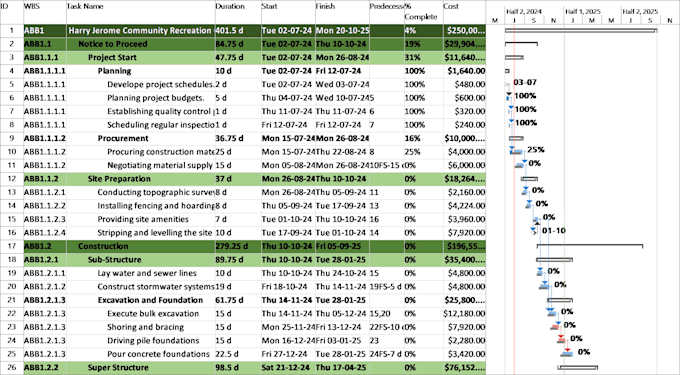
Task: Select the '$480.00' cost cell
Action: [x=464, y=85]
